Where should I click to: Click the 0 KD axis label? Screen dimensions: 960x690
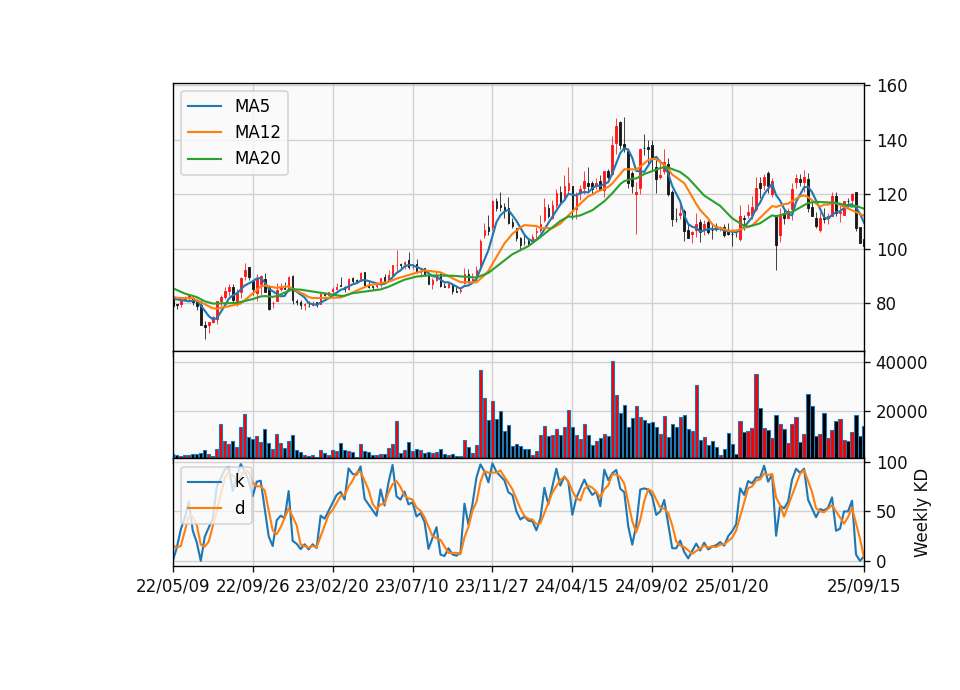coord(882,561)
